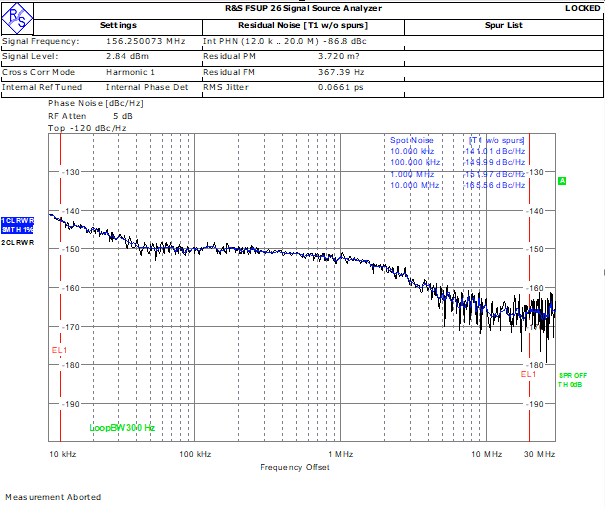
Task: Click the Residual PM label
Action: pos(229,56)
